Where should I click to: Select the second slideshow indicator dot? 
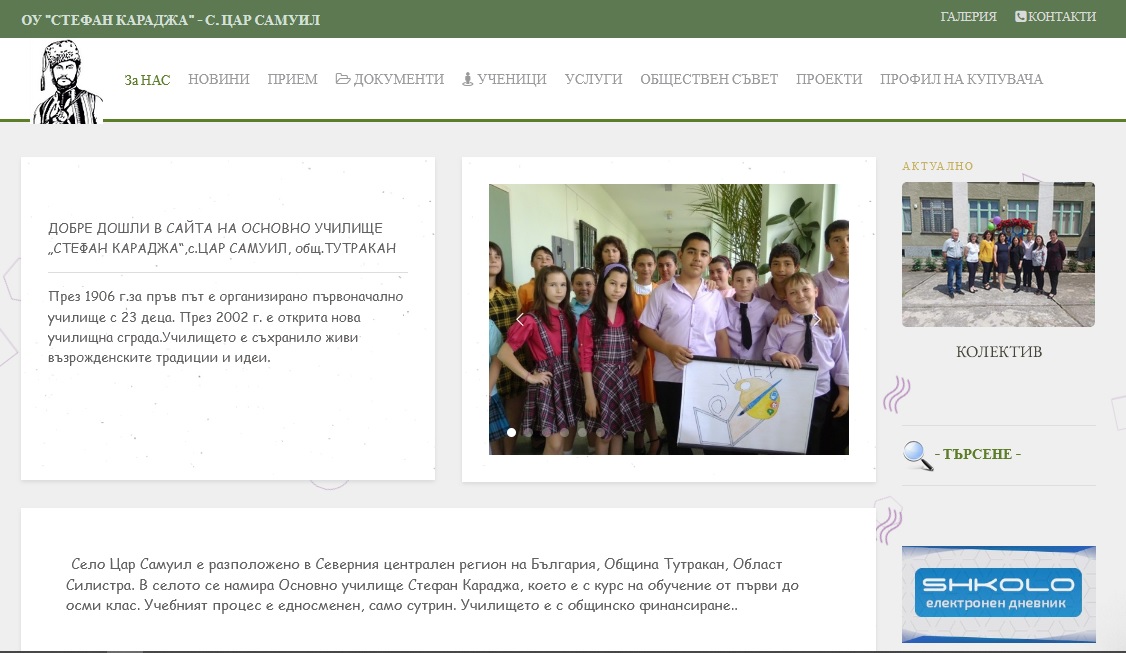pyautogui.click(x=529, y=432)
